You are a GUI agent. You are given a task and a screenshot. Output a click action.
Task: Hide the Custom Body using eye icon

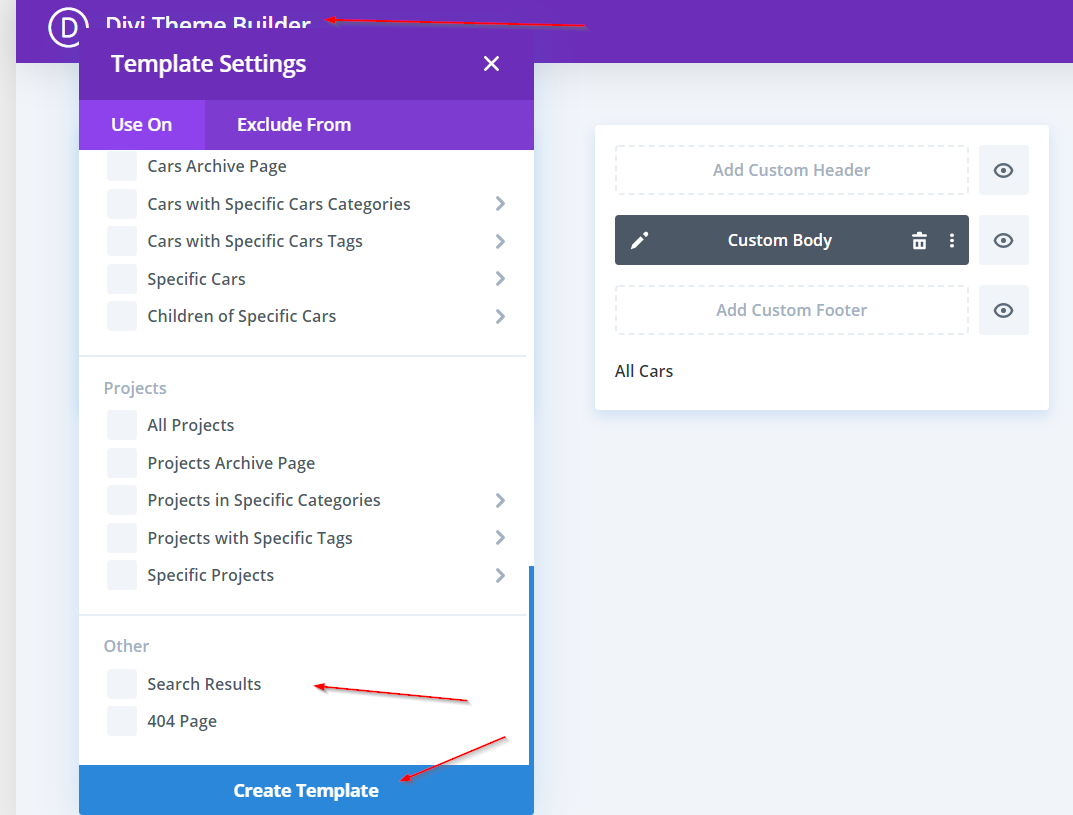point(1003,240)
